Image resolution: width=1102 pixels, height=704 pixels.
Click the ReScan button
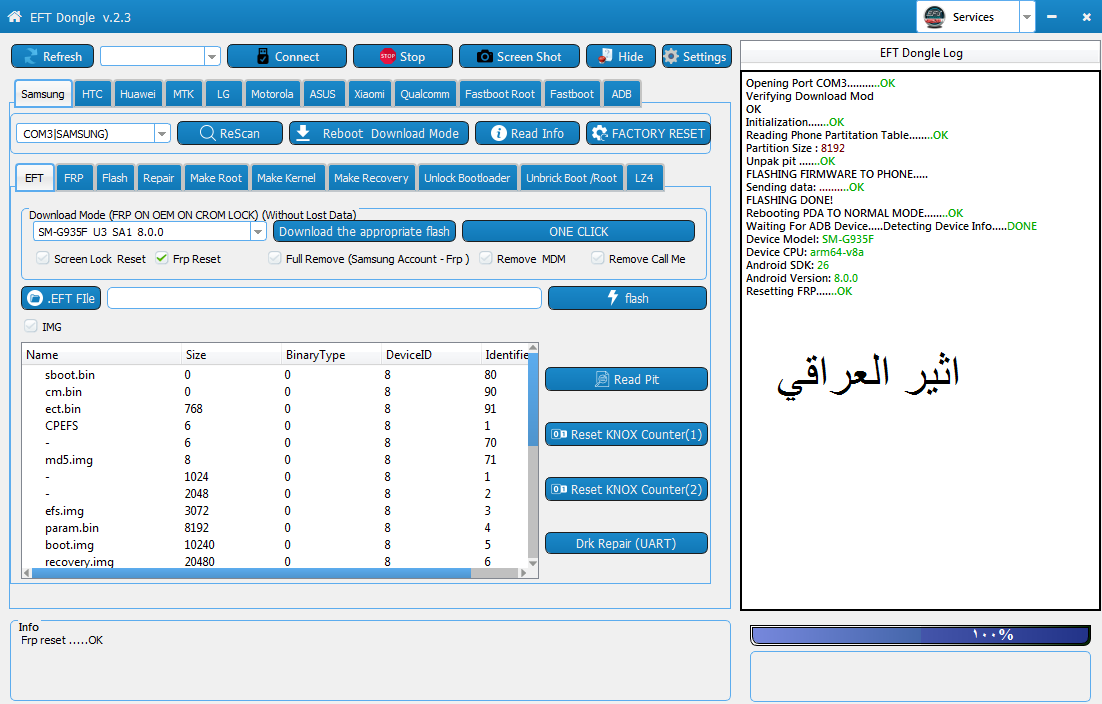(230, 133)
